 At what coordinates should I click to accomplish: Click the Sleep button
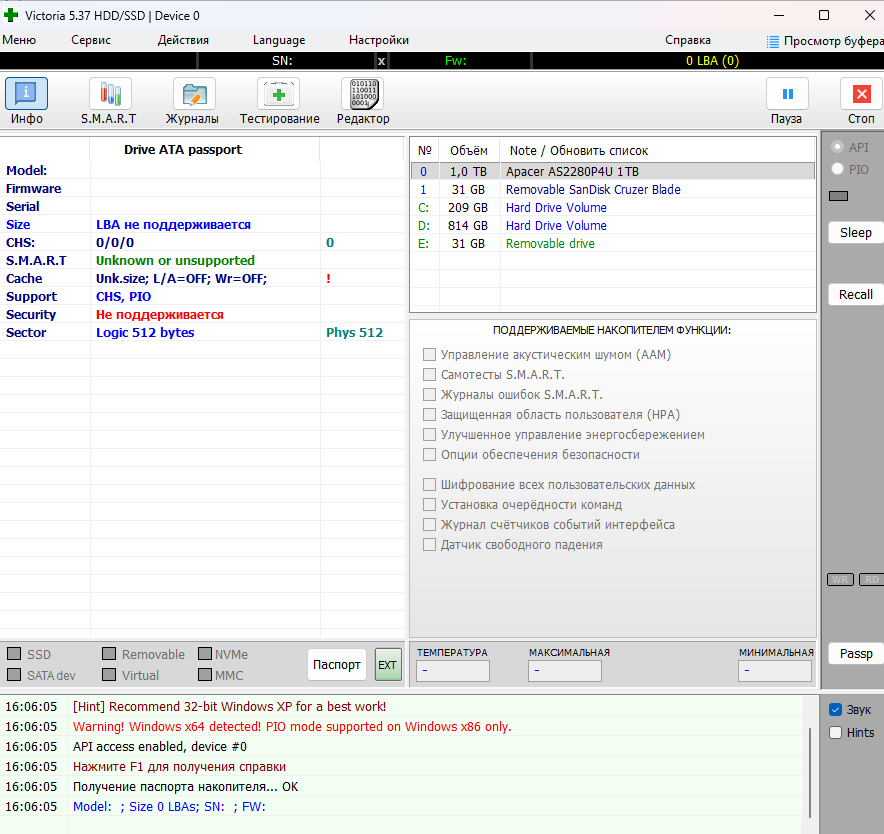(x=855, y=233)
